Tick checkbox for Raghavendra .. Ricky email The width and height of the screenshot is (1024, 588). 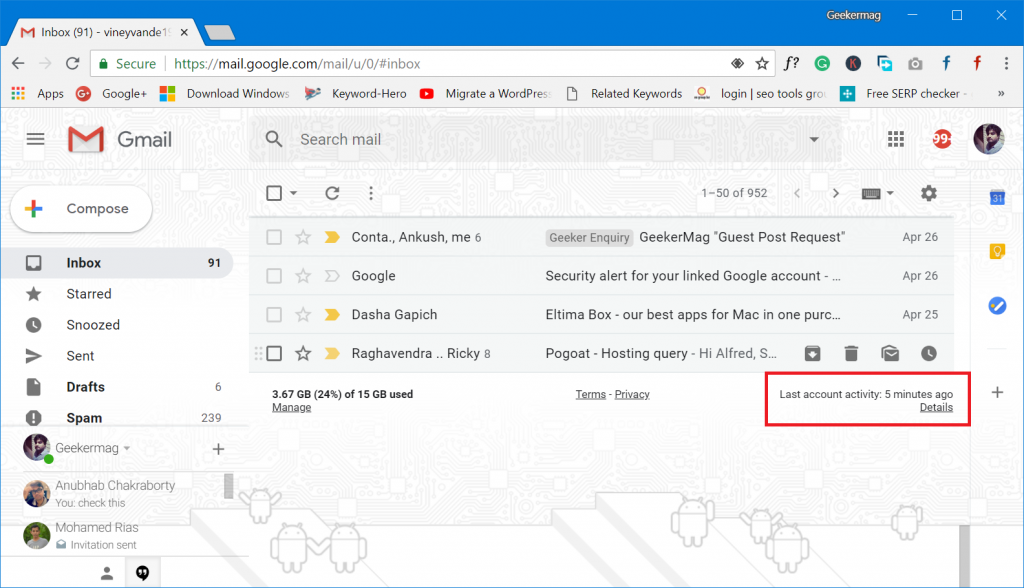274,353
